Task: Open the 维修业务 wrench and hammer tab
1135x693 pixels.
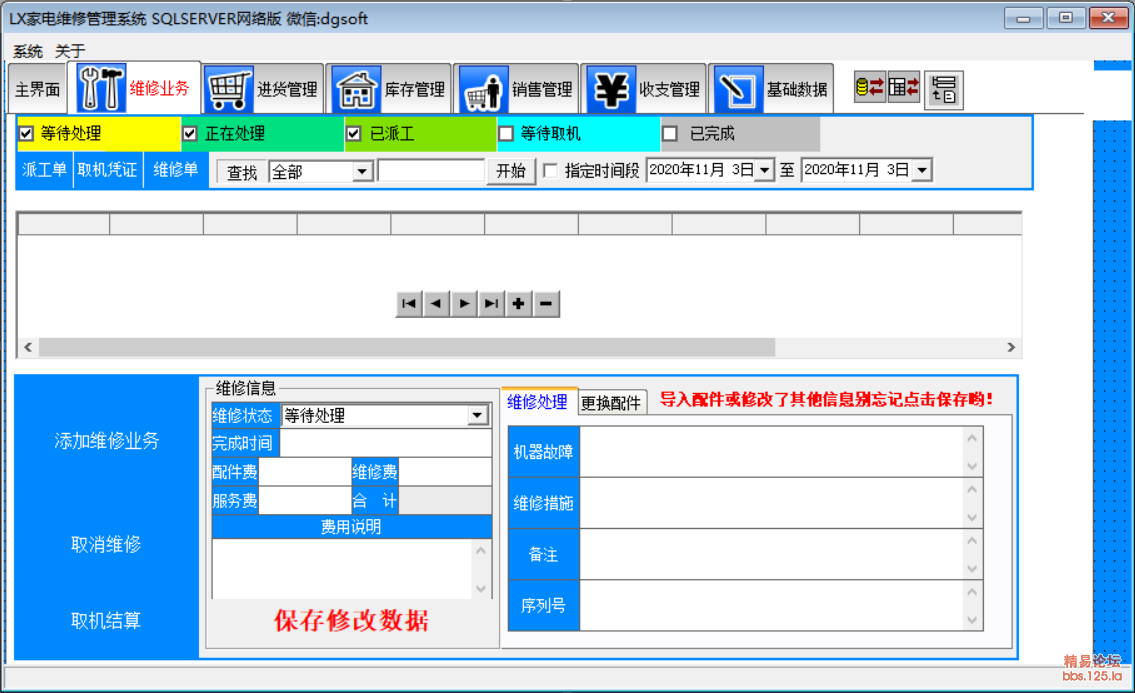Action: coord(136,88)
